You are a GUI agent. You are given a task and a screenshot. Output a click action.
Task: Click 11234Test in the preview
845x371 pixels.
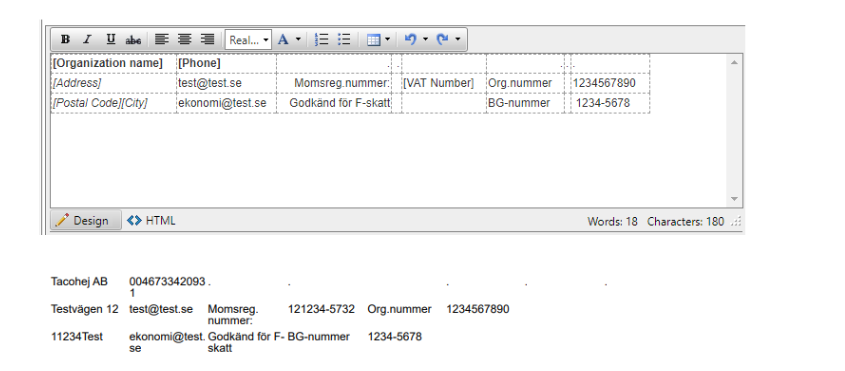[x=77, y=336]
